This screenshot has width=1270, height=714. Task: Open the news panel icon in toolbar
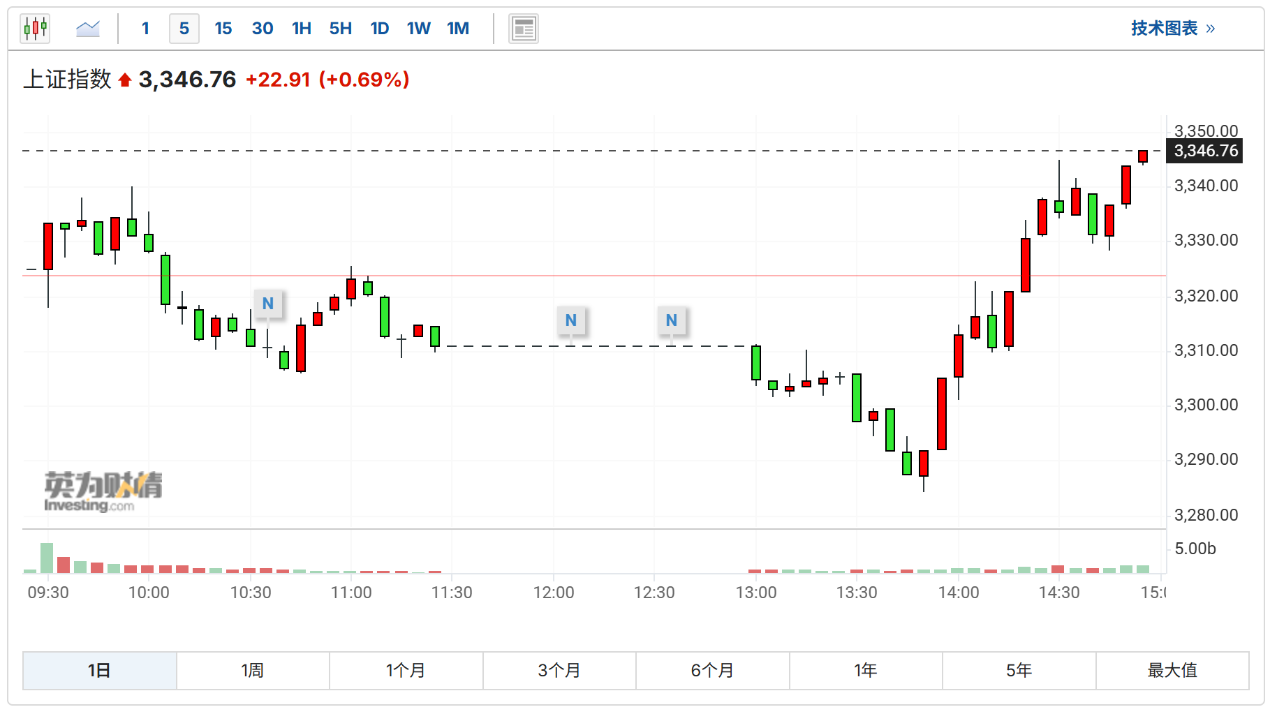coord(523,28)
